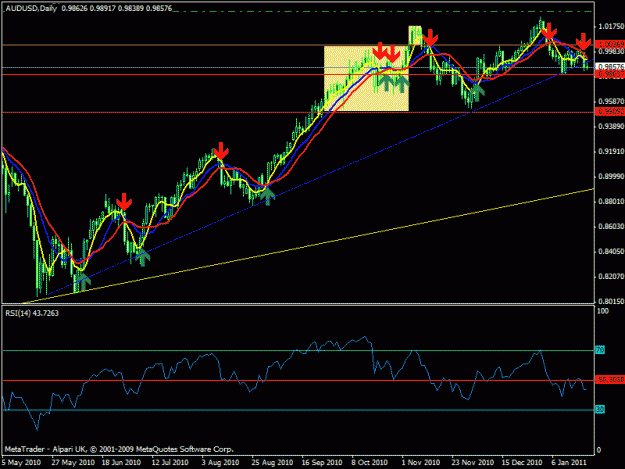Click the 6 Jan 2011 date label
Image resolution: width=625 pixels, height=469 pixels.
(x=569, y=463)
